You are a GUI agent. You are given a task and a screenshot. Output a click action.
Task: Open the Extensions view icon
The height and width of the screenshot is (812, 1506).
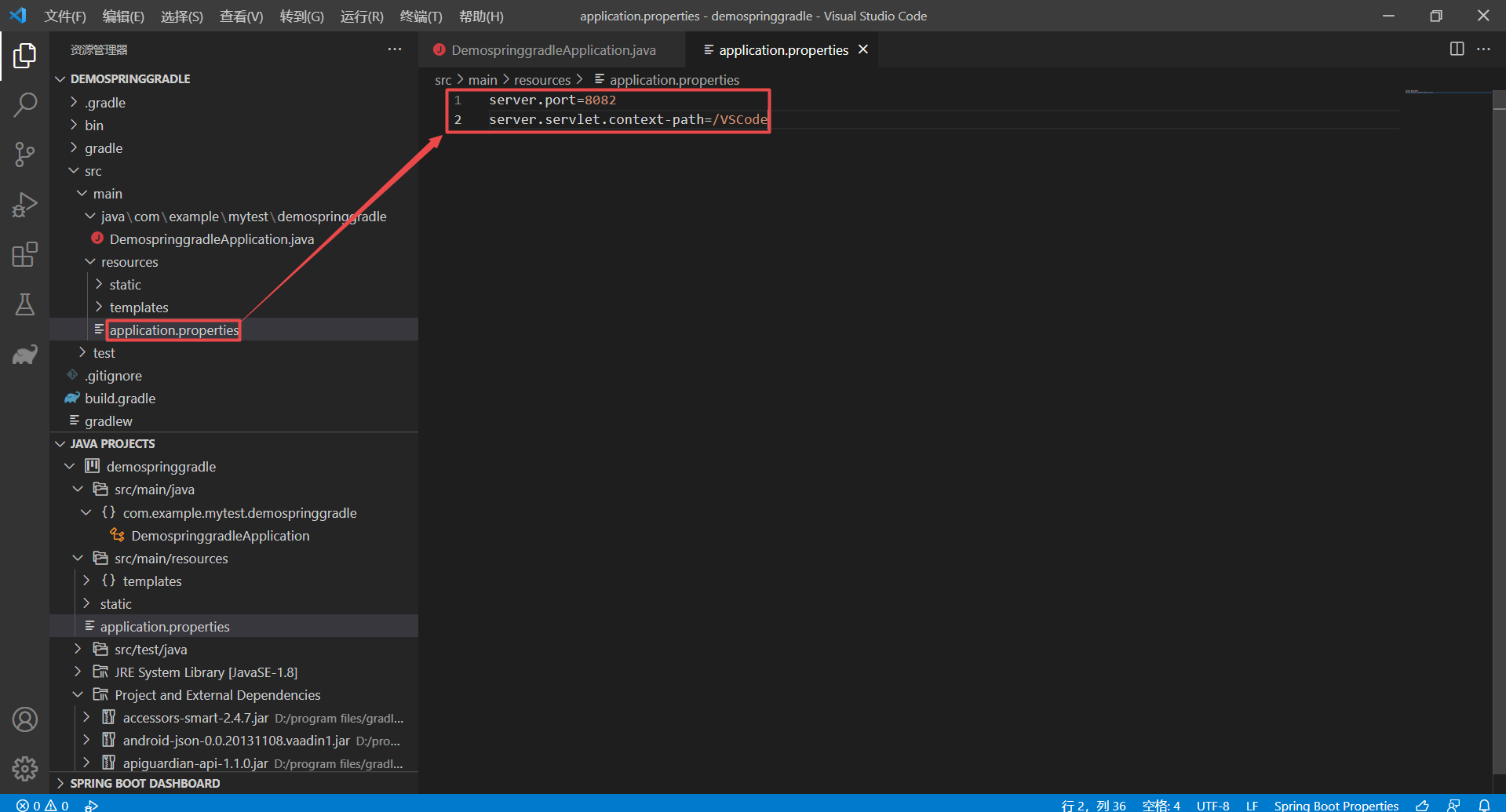tap(24, 255)
